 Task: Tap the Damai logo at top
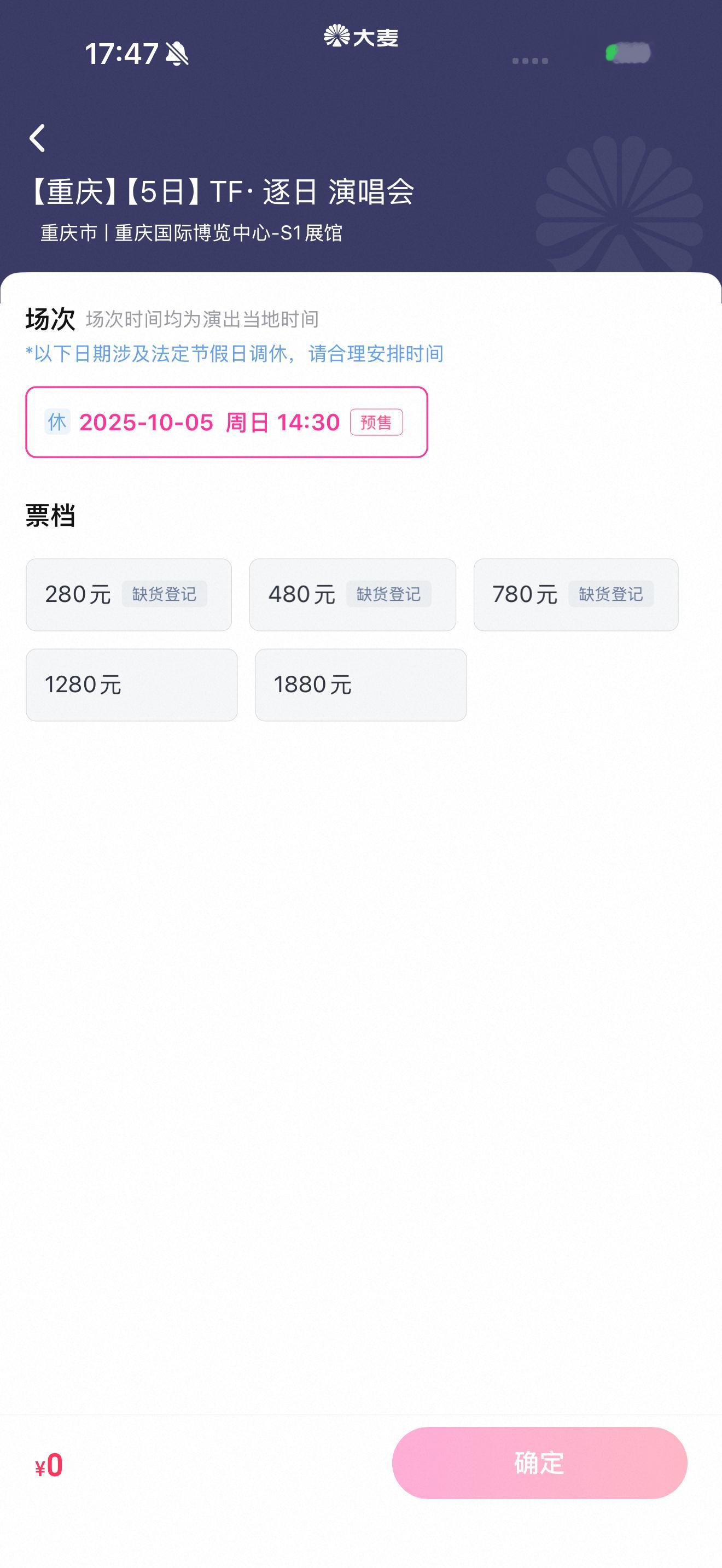click(x=361, y=37)
